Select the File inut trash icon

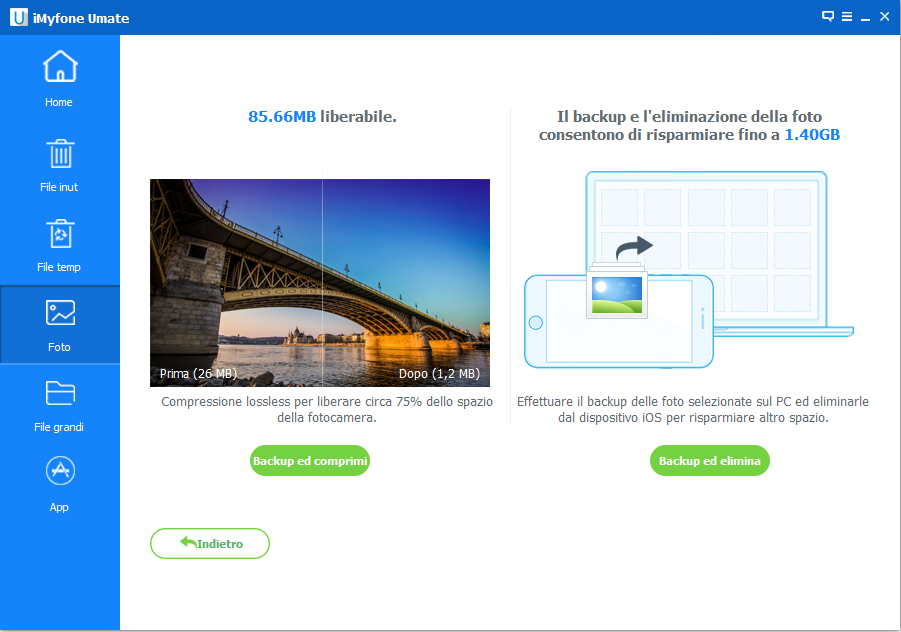click(x=60, y=155)
